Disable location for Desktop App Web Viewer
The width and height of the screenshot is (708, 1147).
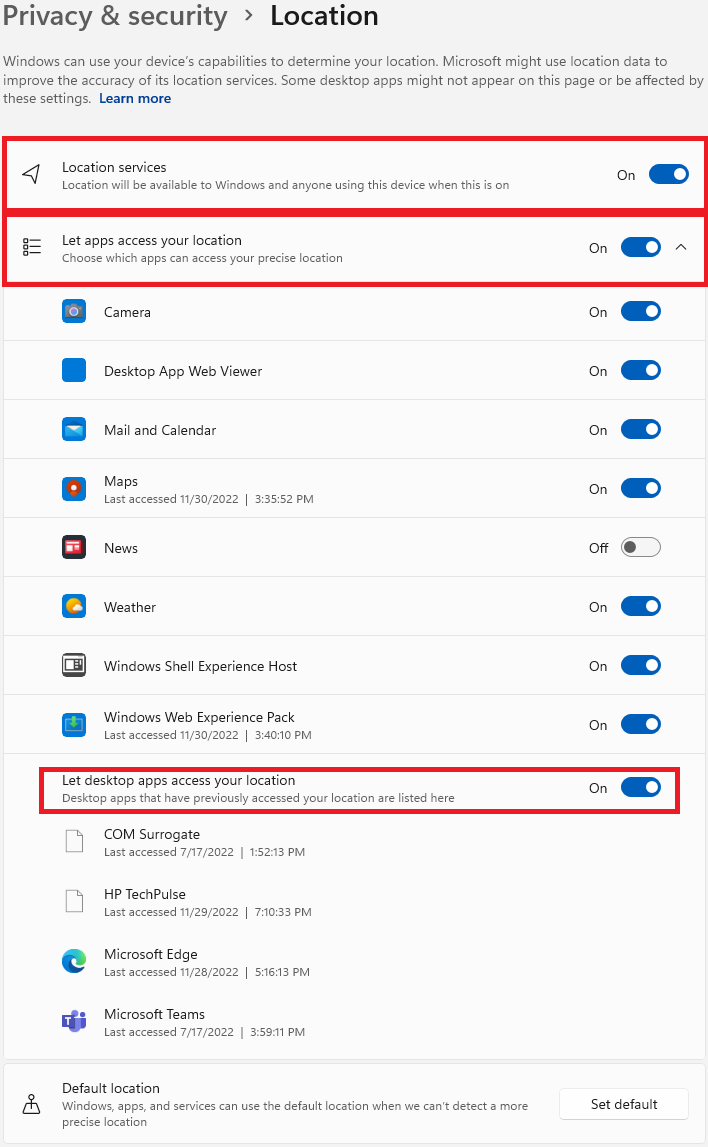(x=640, y=371)
